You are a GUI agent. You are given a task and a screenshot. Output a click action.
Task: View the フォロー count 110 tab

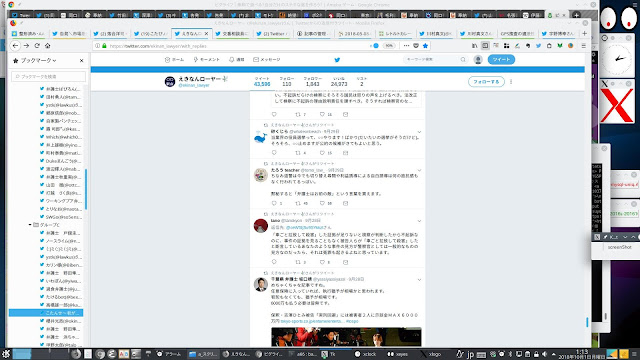[x=287, y=81]
